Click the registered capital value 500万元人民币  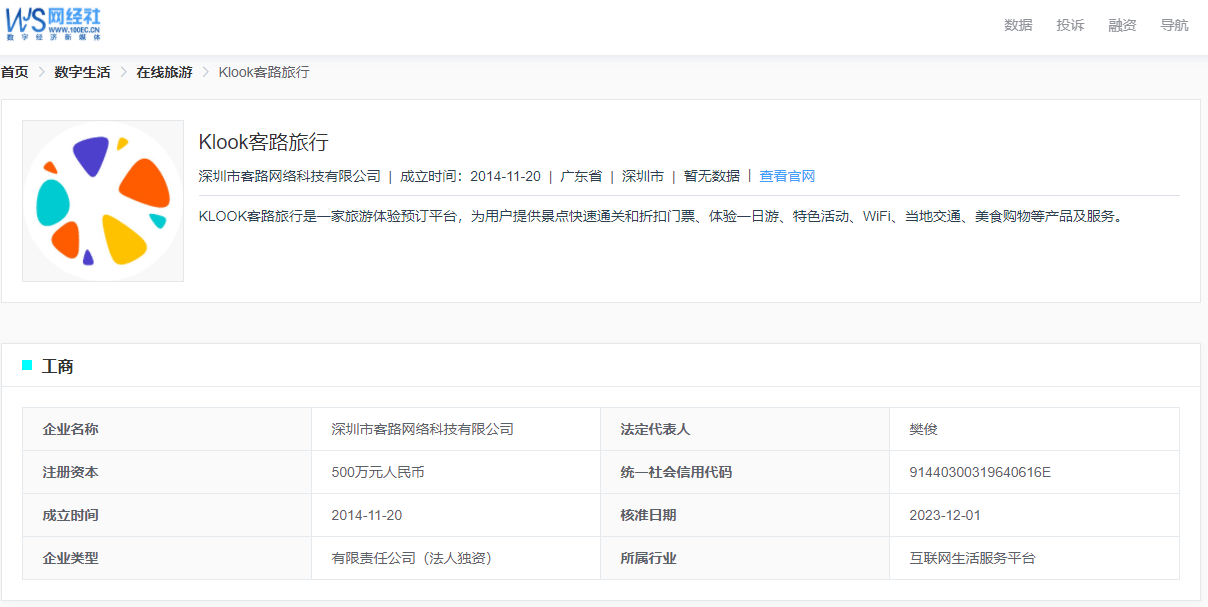pos(377,472)
